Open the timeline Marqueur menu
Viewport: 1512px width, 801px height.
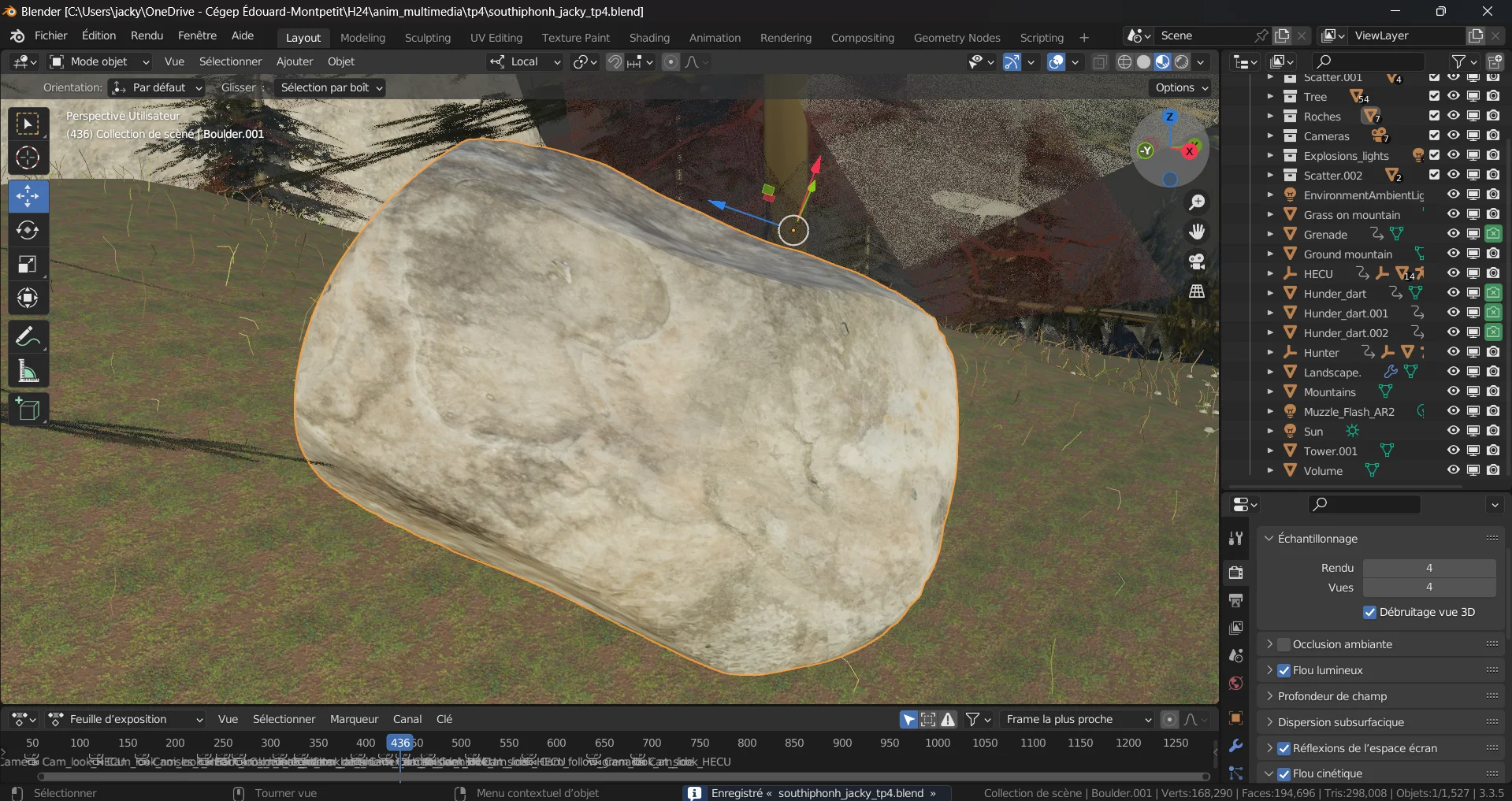click(354, 719)
